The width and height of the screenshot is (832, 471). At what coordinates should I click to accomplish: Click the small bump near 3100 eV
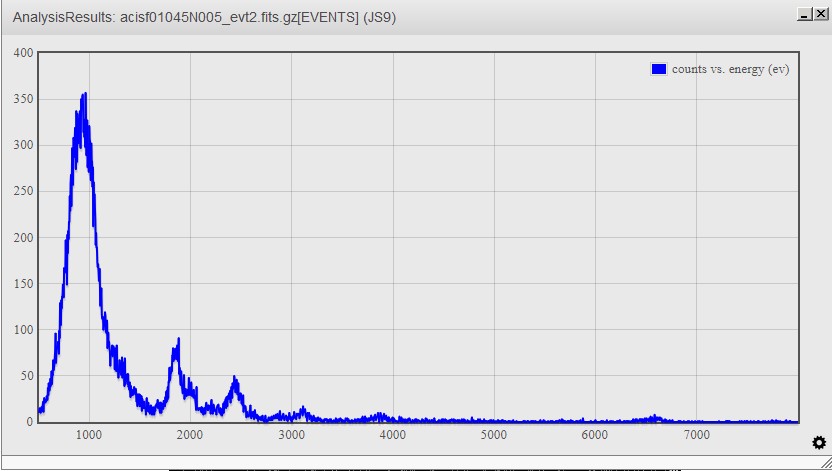[x=302, y=409]
